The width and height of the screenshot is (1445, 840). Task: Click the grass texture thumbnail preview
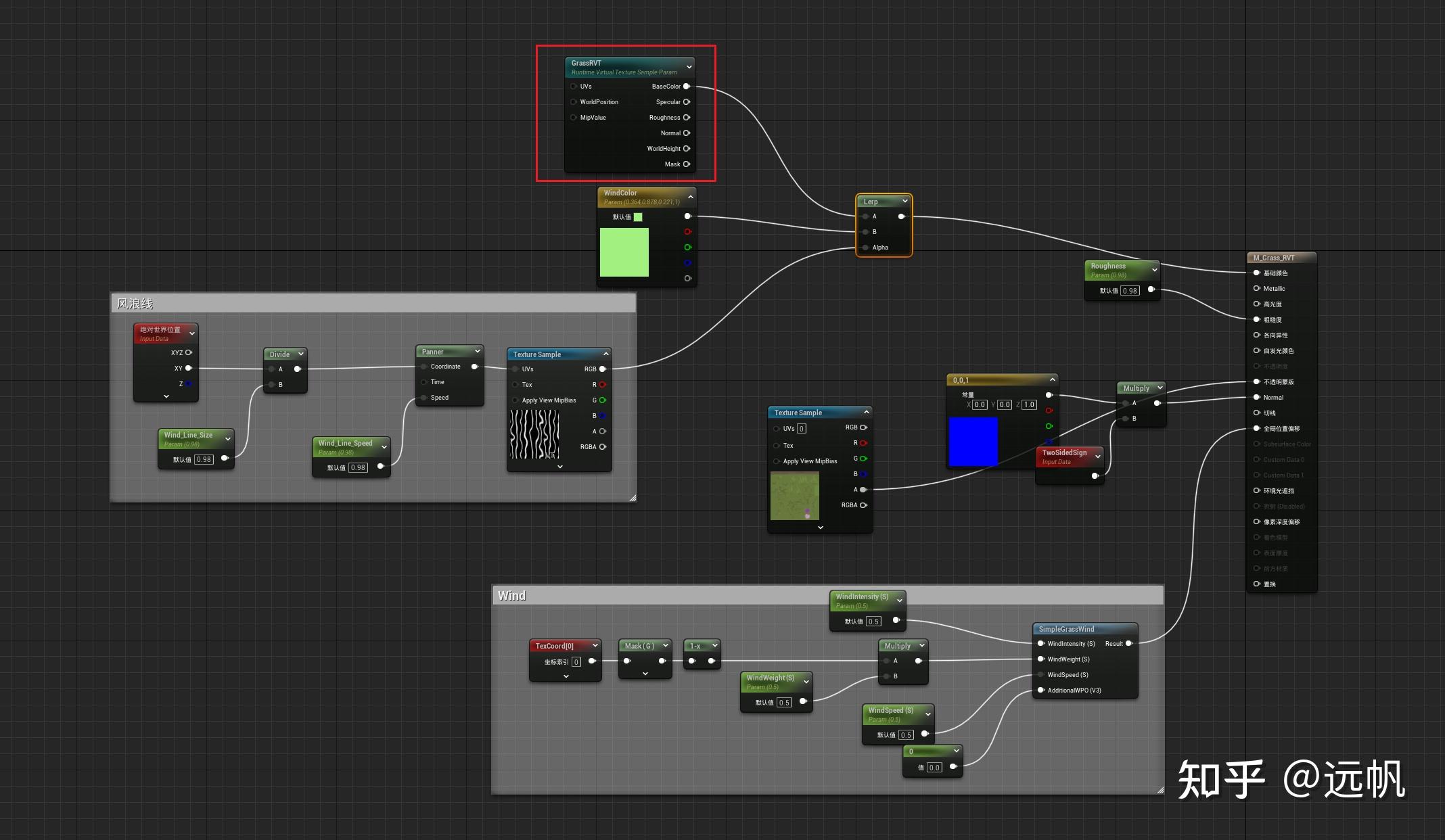[794, 496]
